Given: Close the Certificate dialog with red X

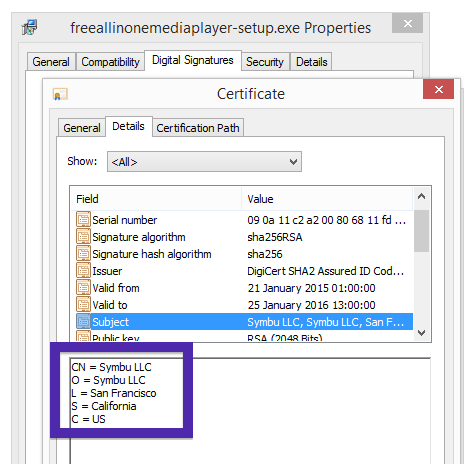Looking at the screenshot, I should pyautogui.click(x=438, y=89).
